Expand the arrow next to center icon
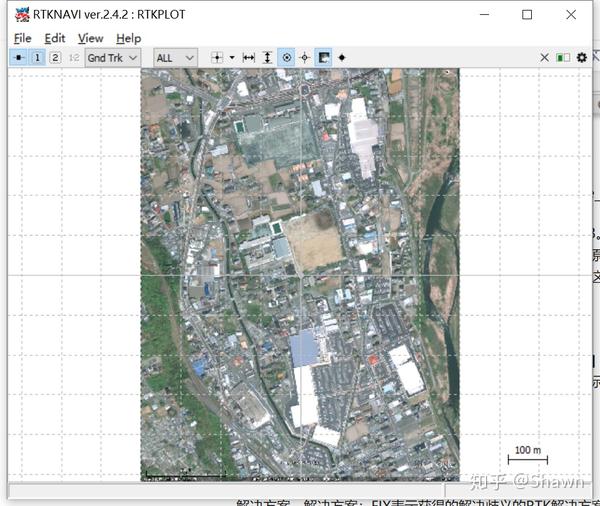600x506 pixels. click(232, 58)
